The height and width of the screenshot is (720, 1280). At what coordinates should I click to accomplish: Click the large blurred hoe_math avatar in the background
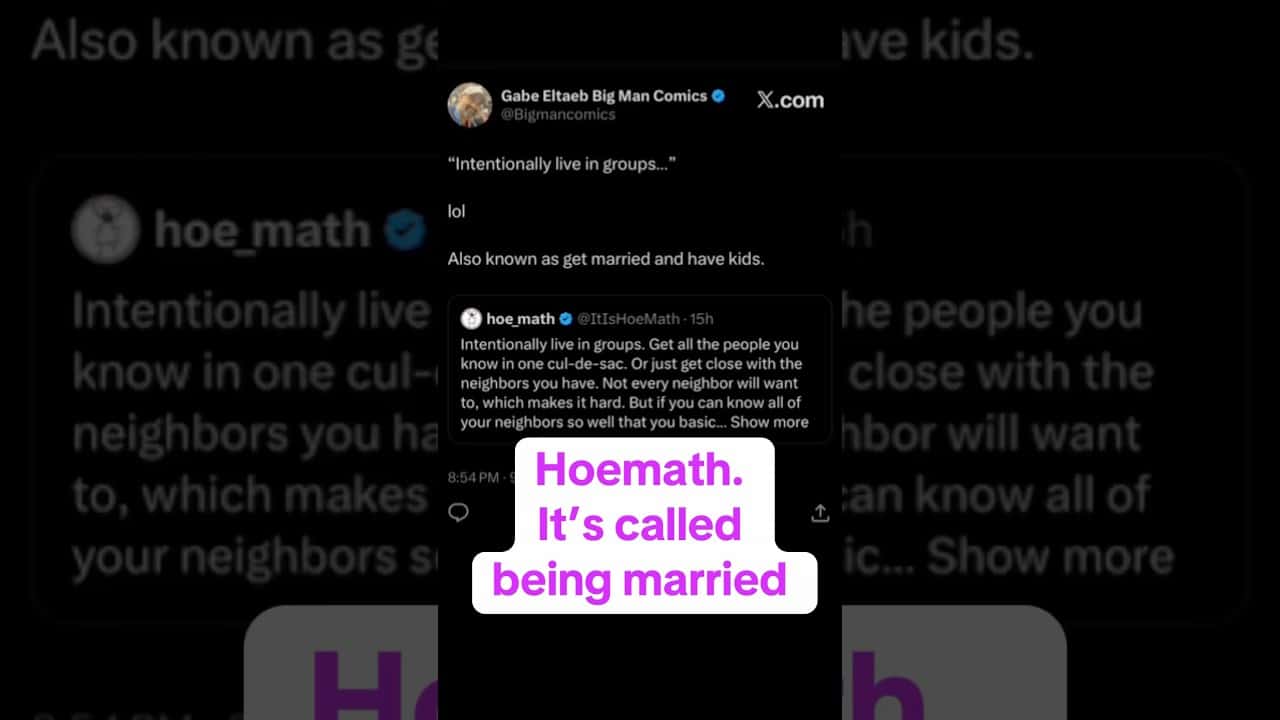(x=105, y=230)
